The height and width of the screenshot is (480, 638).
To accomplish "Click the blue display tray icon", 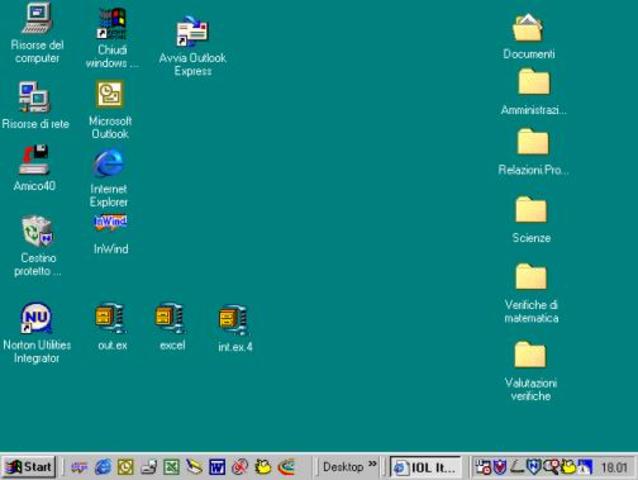I will 585,467.
